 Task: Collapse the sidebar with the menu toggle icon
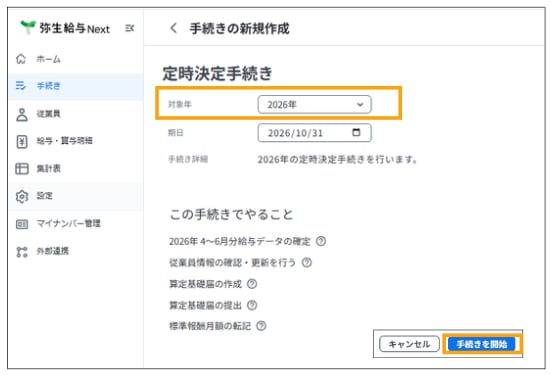(x=129, y=28)
